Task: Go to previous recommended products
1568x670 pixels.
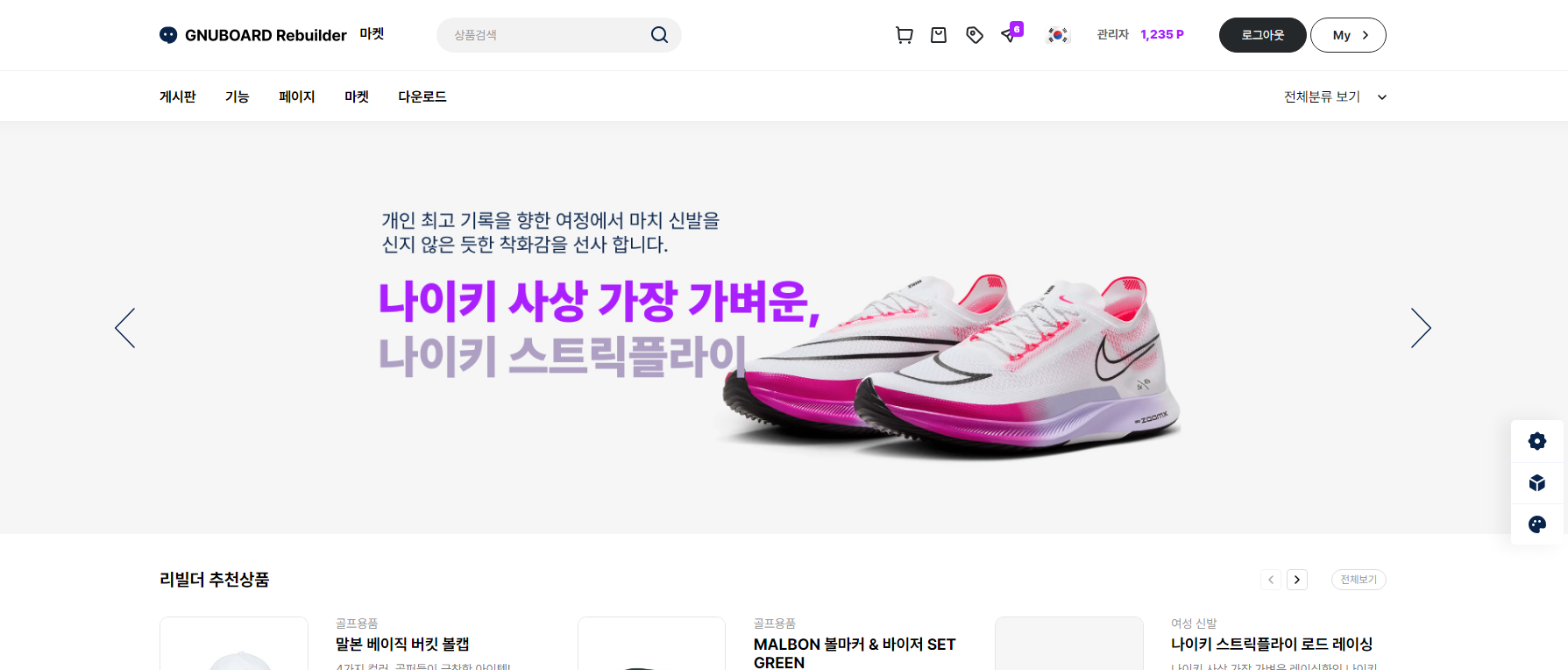Action: point(1271,580)
